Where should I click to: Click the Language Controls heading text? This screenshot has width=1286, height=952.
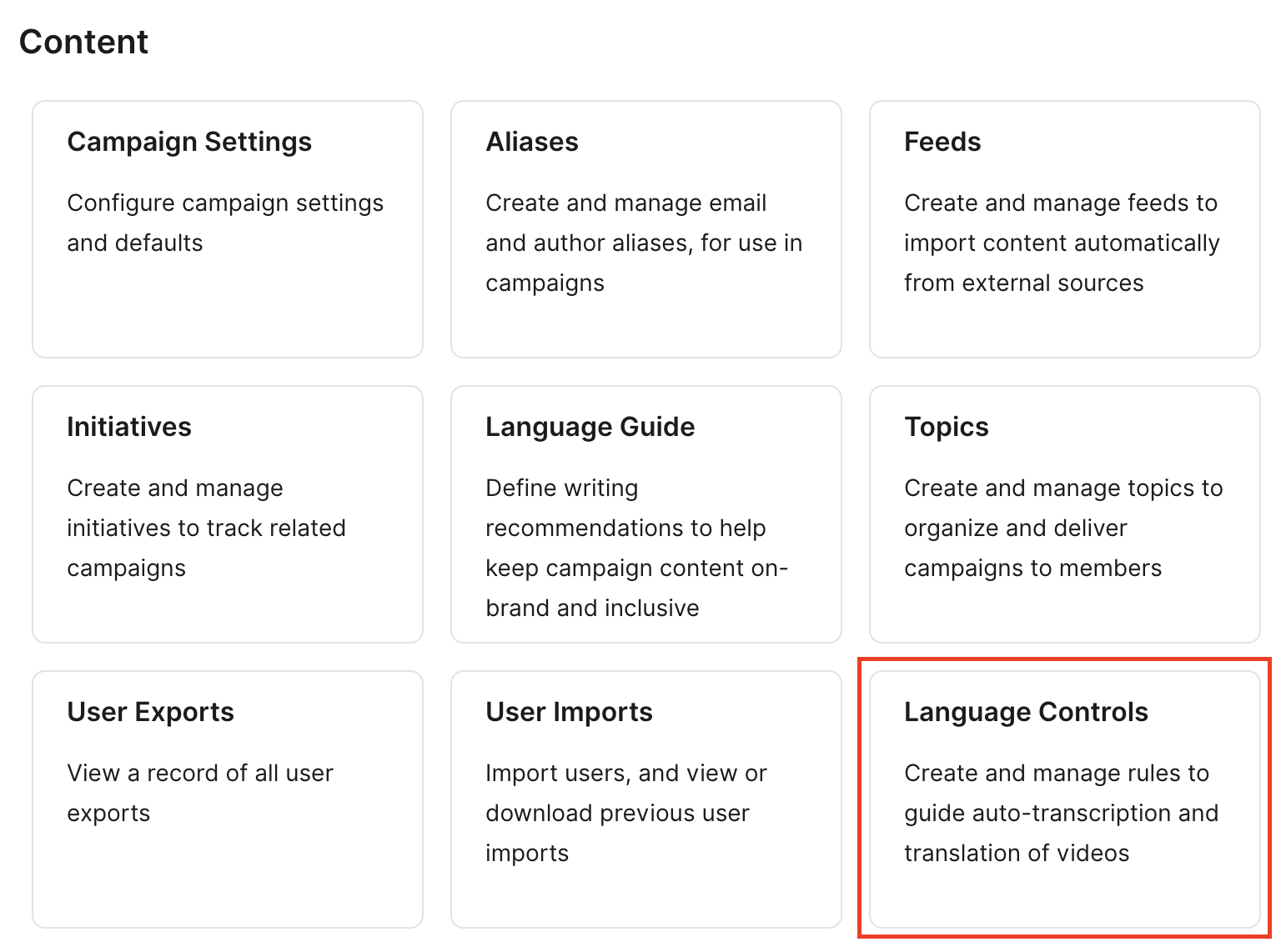click(1026, 712)
